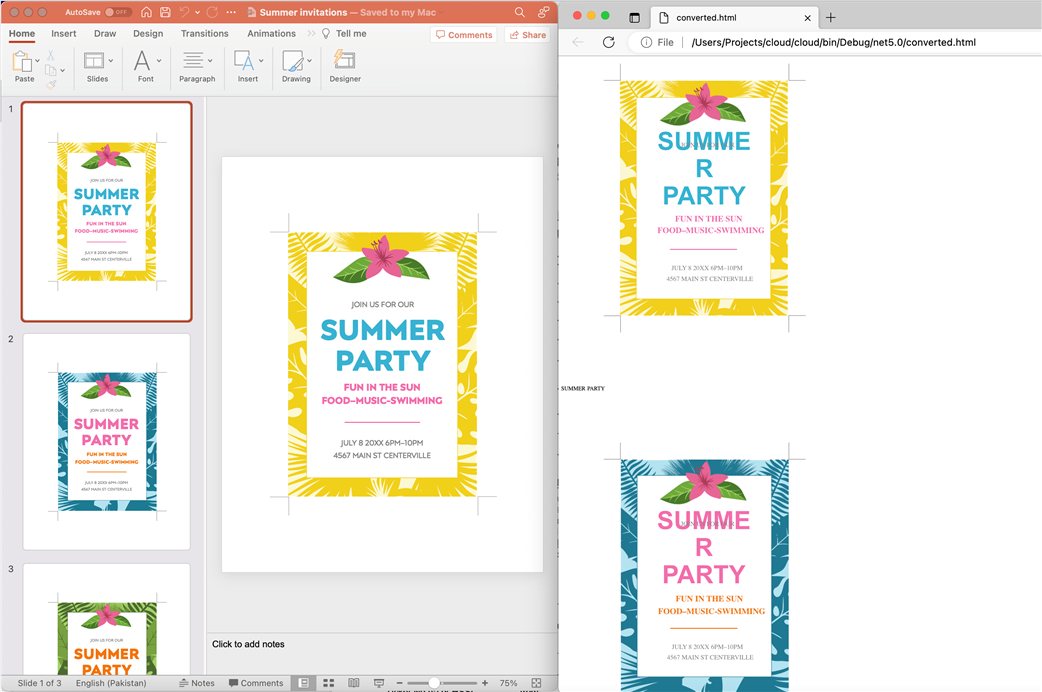Click the fit slide to window icon

pos(536,683)
